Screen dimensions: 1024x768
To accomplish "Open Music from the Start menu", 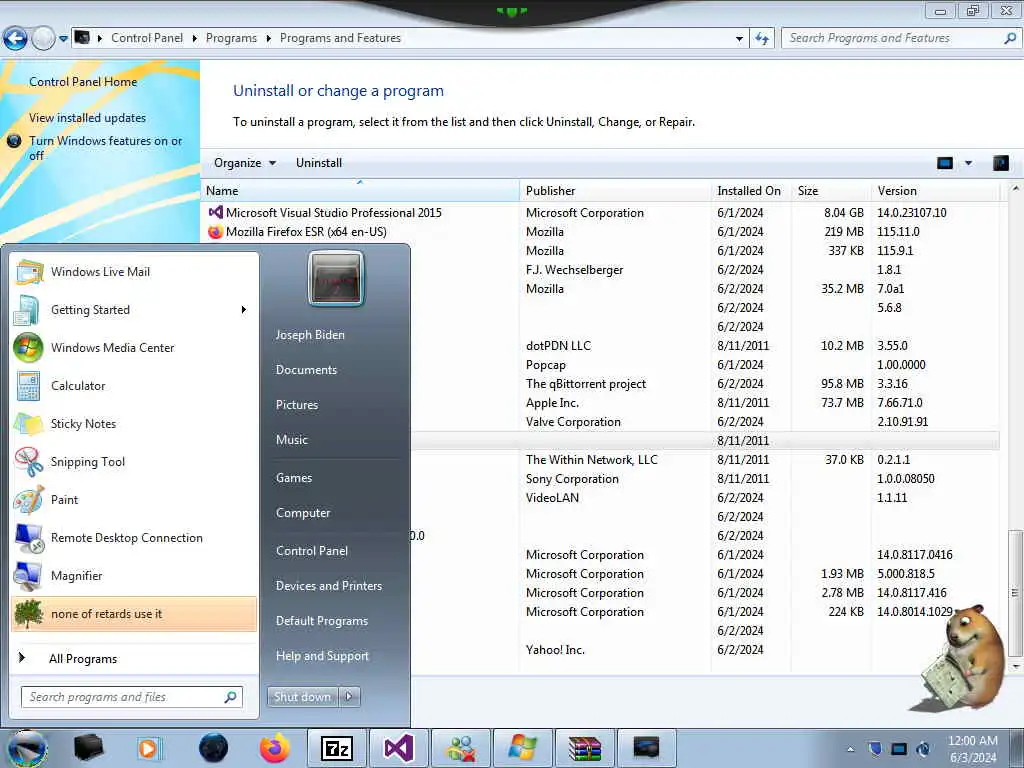I will coord(292,440).
